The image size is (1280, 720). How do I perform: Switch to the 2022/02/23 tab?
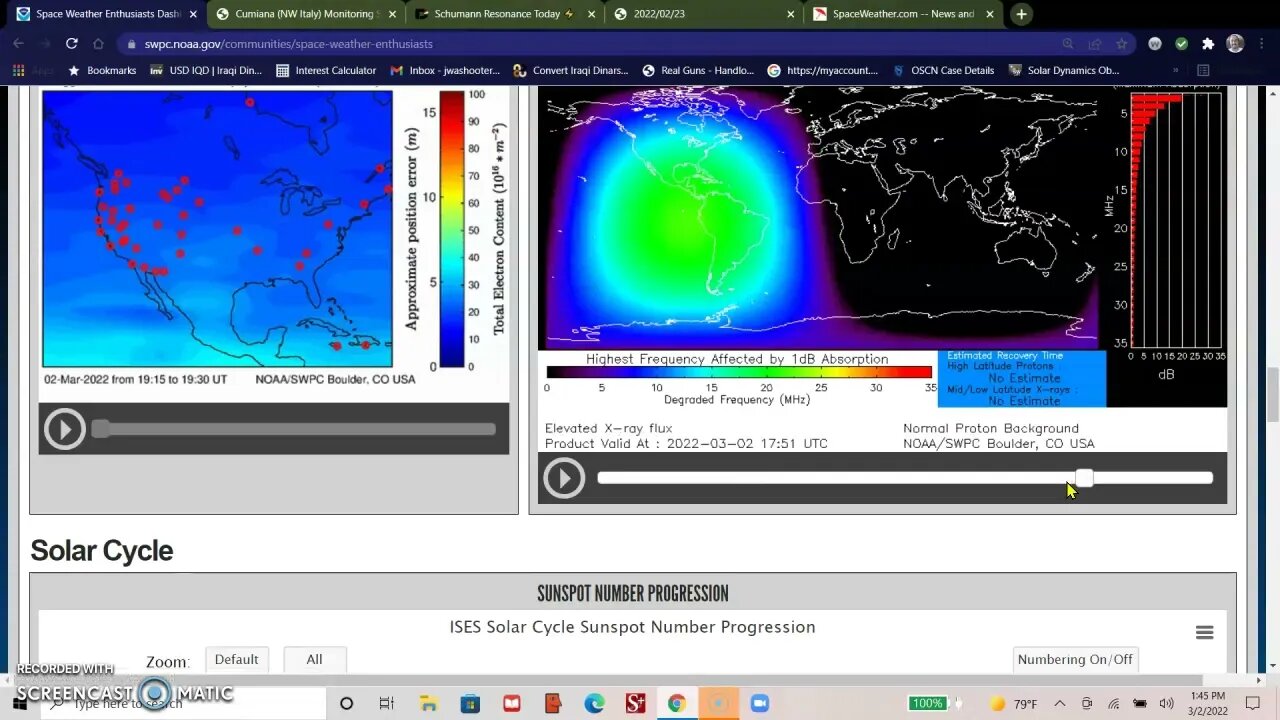(704, 14)
